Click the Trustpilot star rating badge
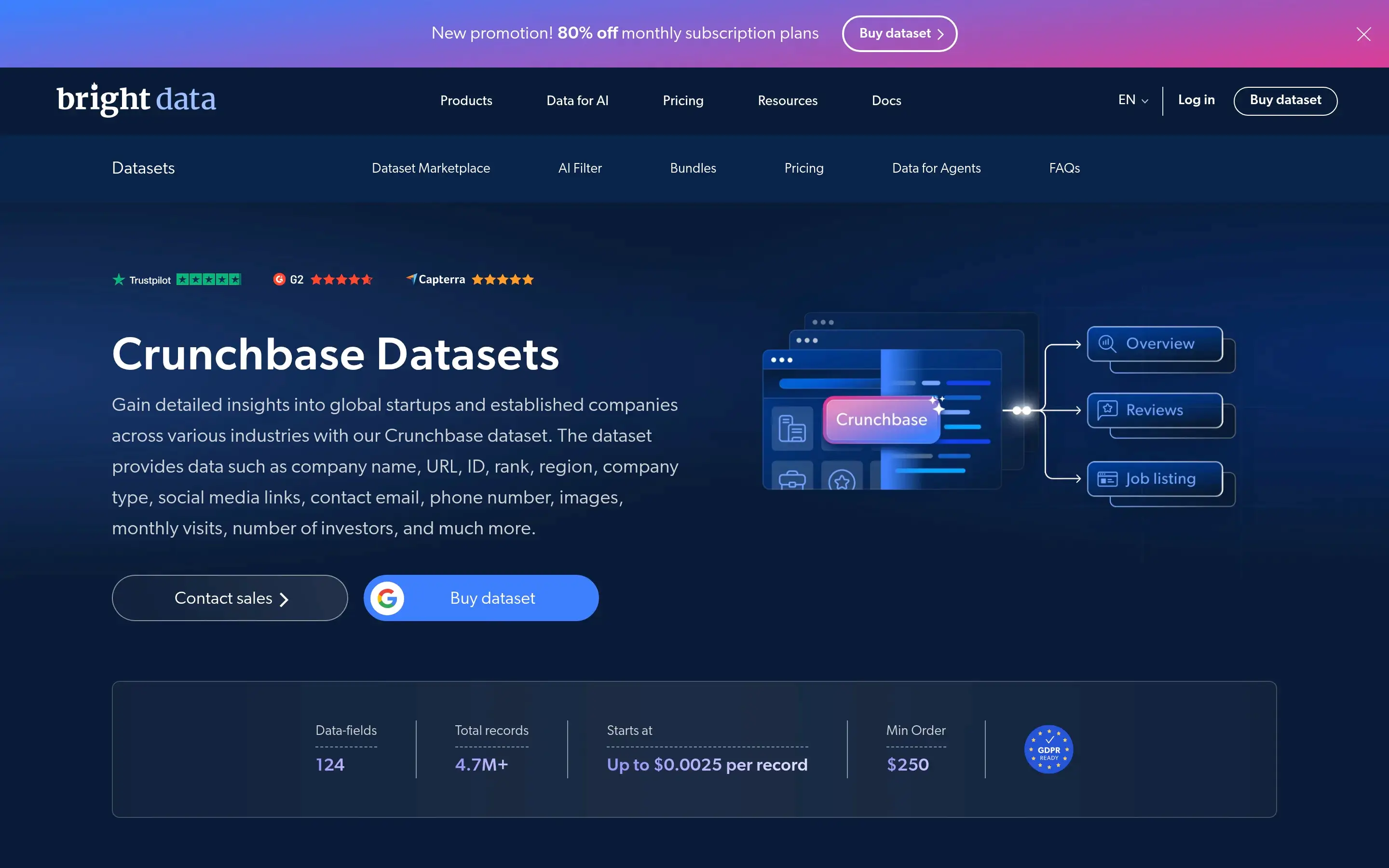Image resolution: width=1389 pixels, height=868 pixels. 177,280
